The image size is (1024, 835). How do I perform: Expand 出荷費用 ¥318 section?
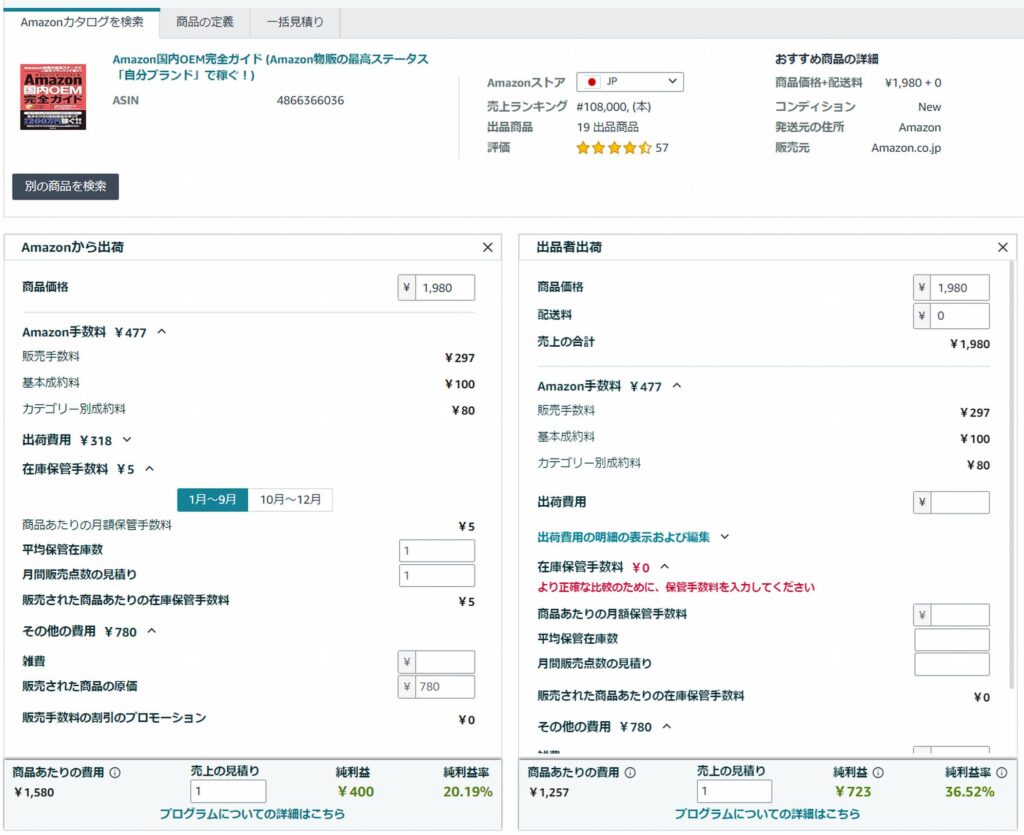pyautogui.click(x=127, y=439)
